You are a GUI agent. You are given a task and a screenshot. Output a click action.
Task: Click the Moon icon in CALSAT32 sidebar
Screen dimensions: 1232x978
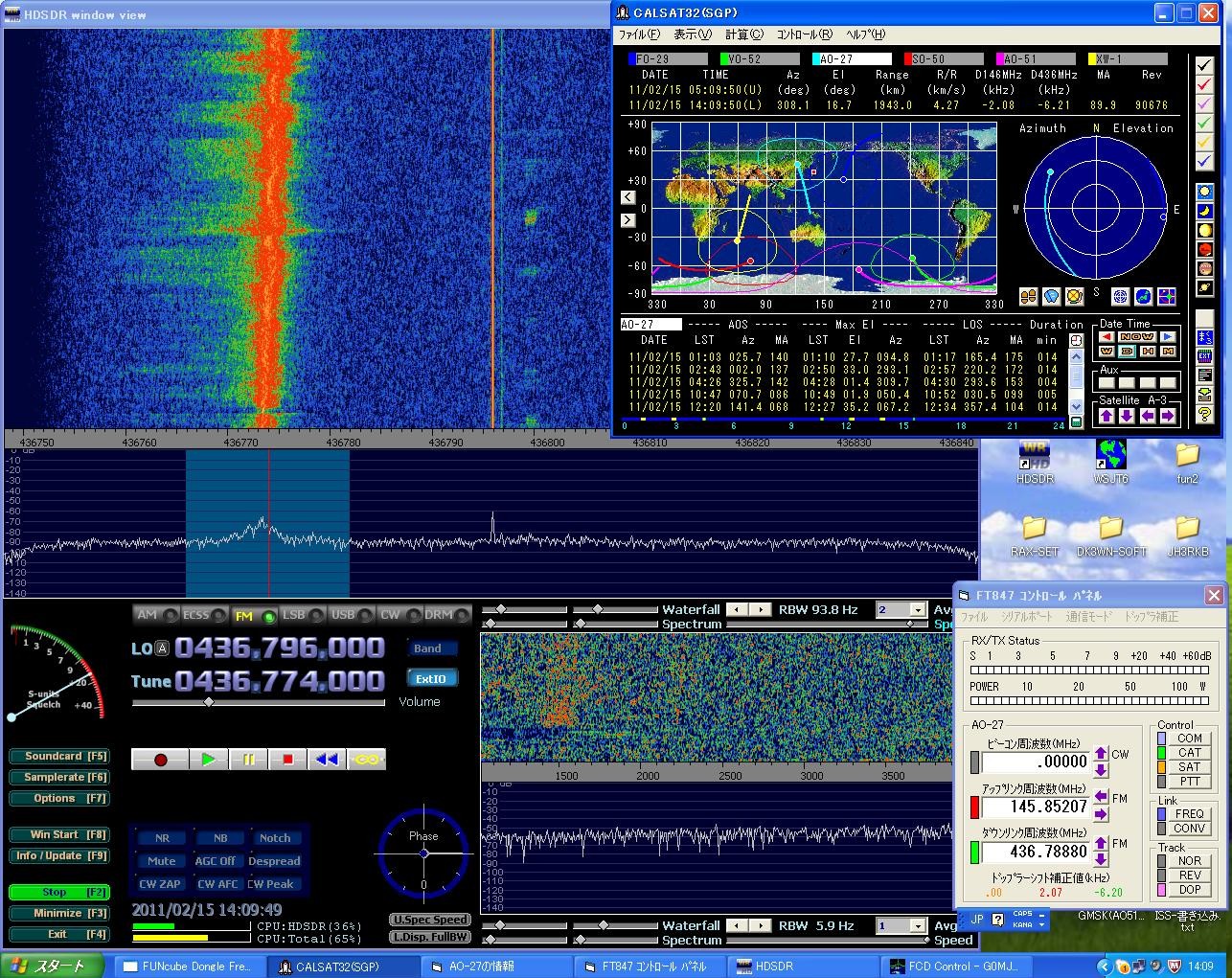pos(1205,212)
